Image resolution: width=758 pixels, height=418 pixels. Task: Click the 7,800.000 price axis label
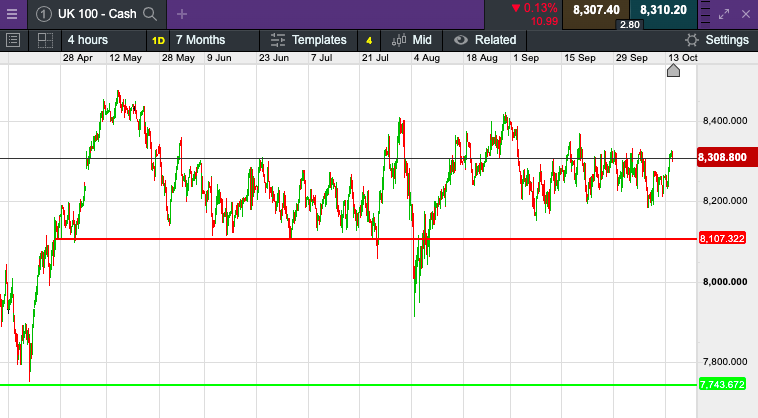click(x=725, y=362)
